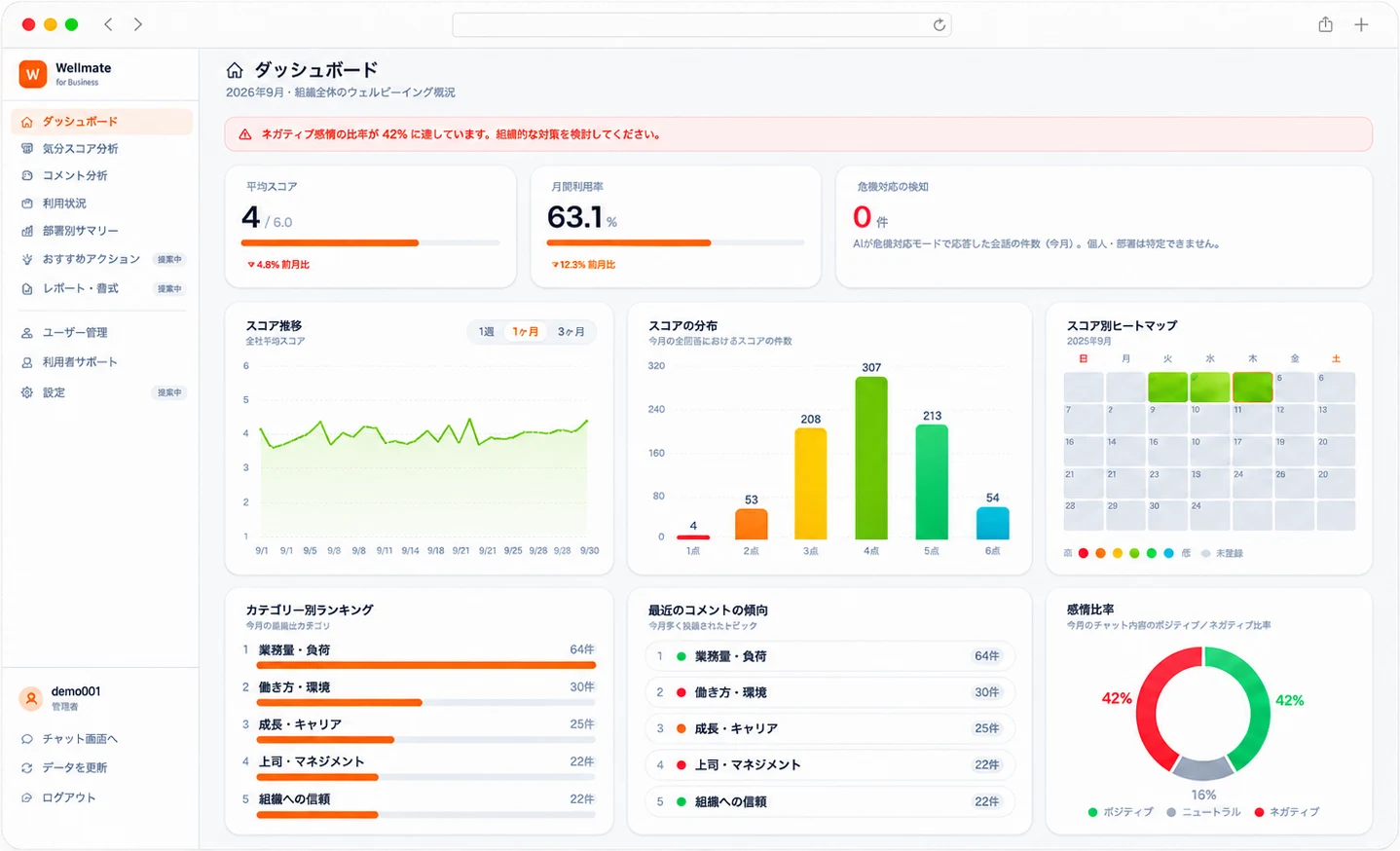
Task: Click the negative emotion alert banner text
Action: (461, 134)
